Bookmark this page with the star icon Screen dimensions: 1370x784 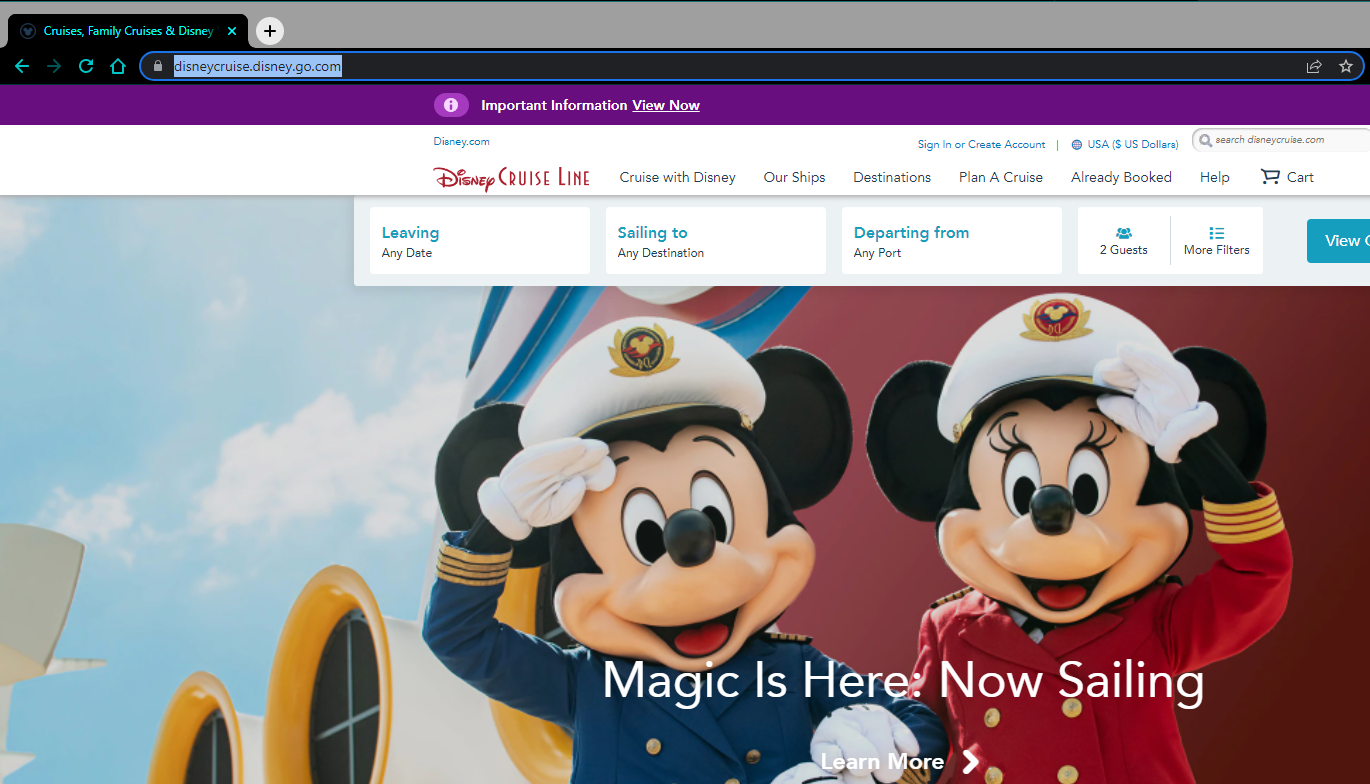tap(1346, 66)
